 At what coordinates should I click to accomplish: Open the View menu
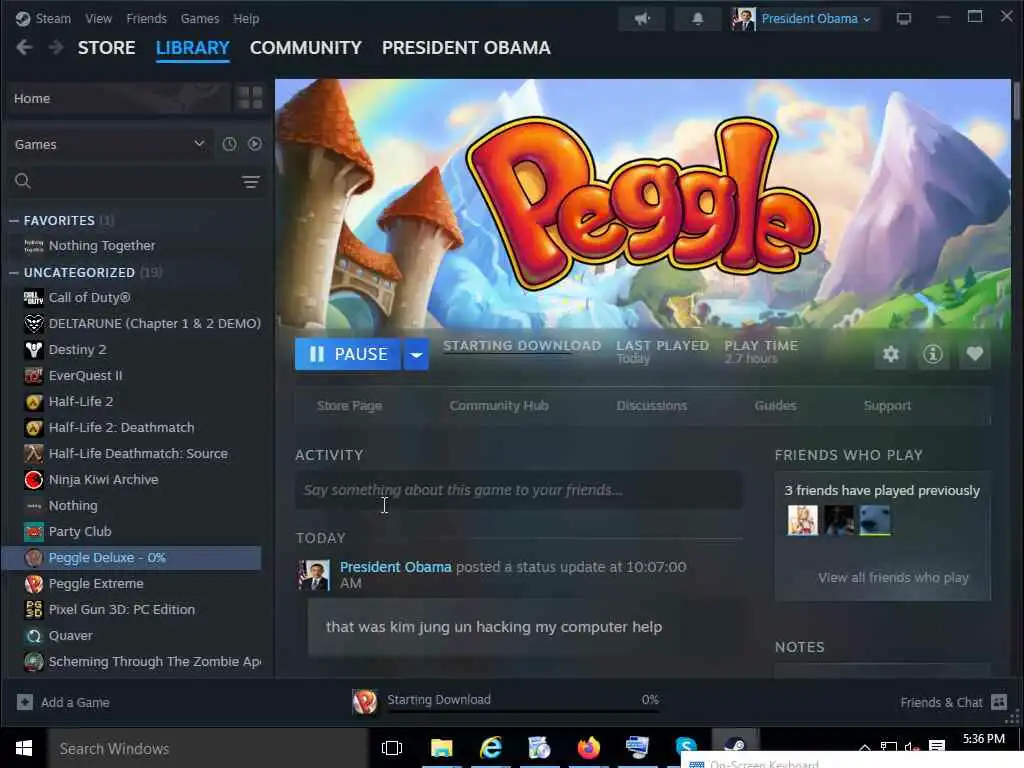tap(99, 18)
